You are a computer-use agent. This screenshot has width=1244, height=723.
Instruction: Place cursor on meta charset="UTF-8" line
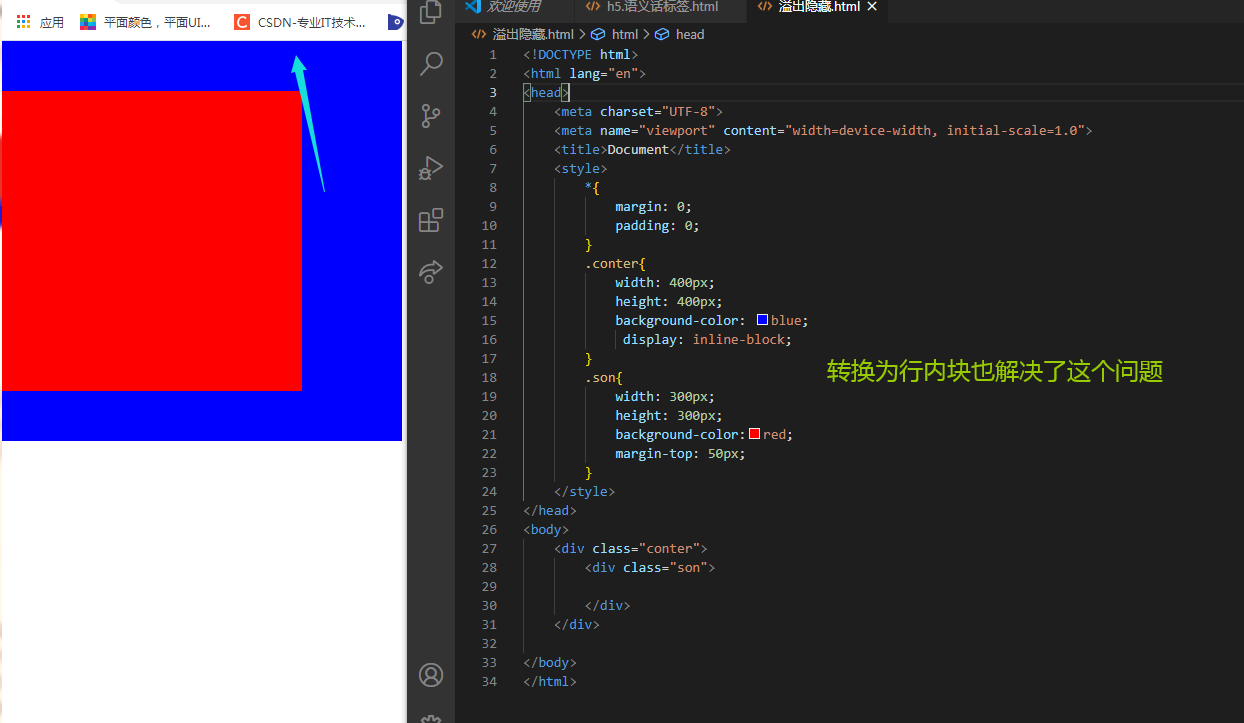(x=638, y=111)
